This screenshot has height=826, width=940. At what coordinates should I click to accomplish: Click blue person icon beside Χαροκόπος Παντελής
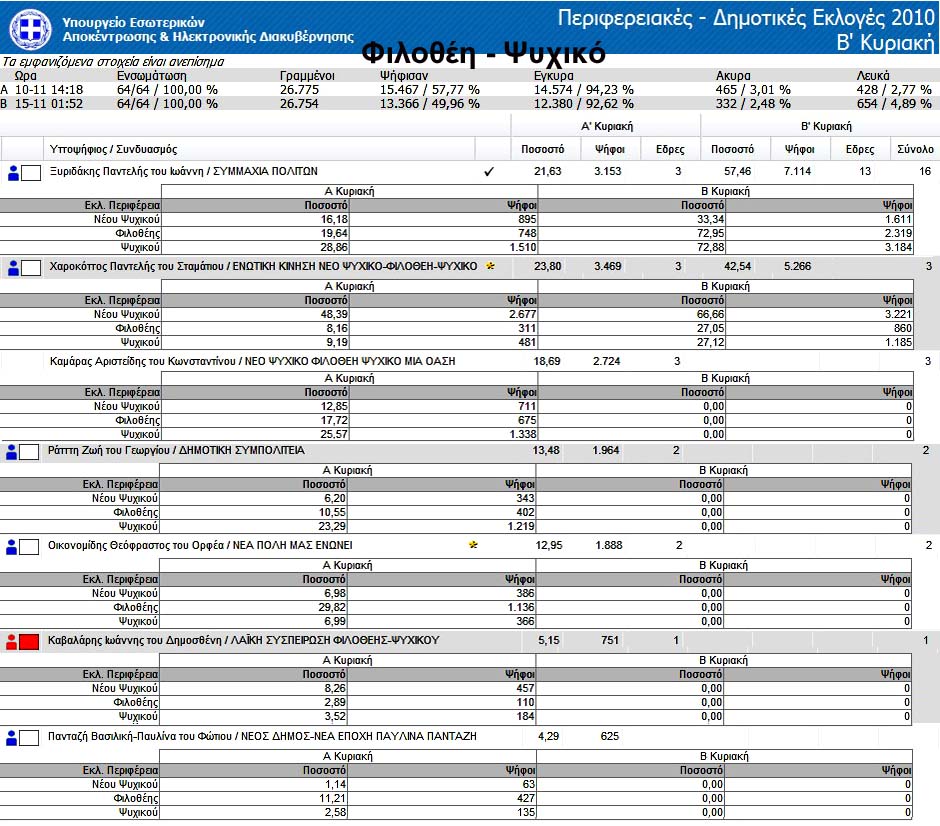click(14, 268)
